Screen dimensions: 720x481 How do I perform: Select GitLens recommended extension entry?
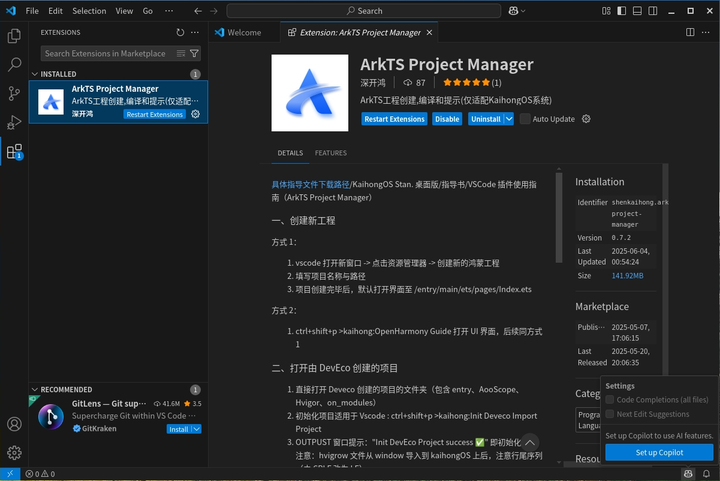point(118,416)
